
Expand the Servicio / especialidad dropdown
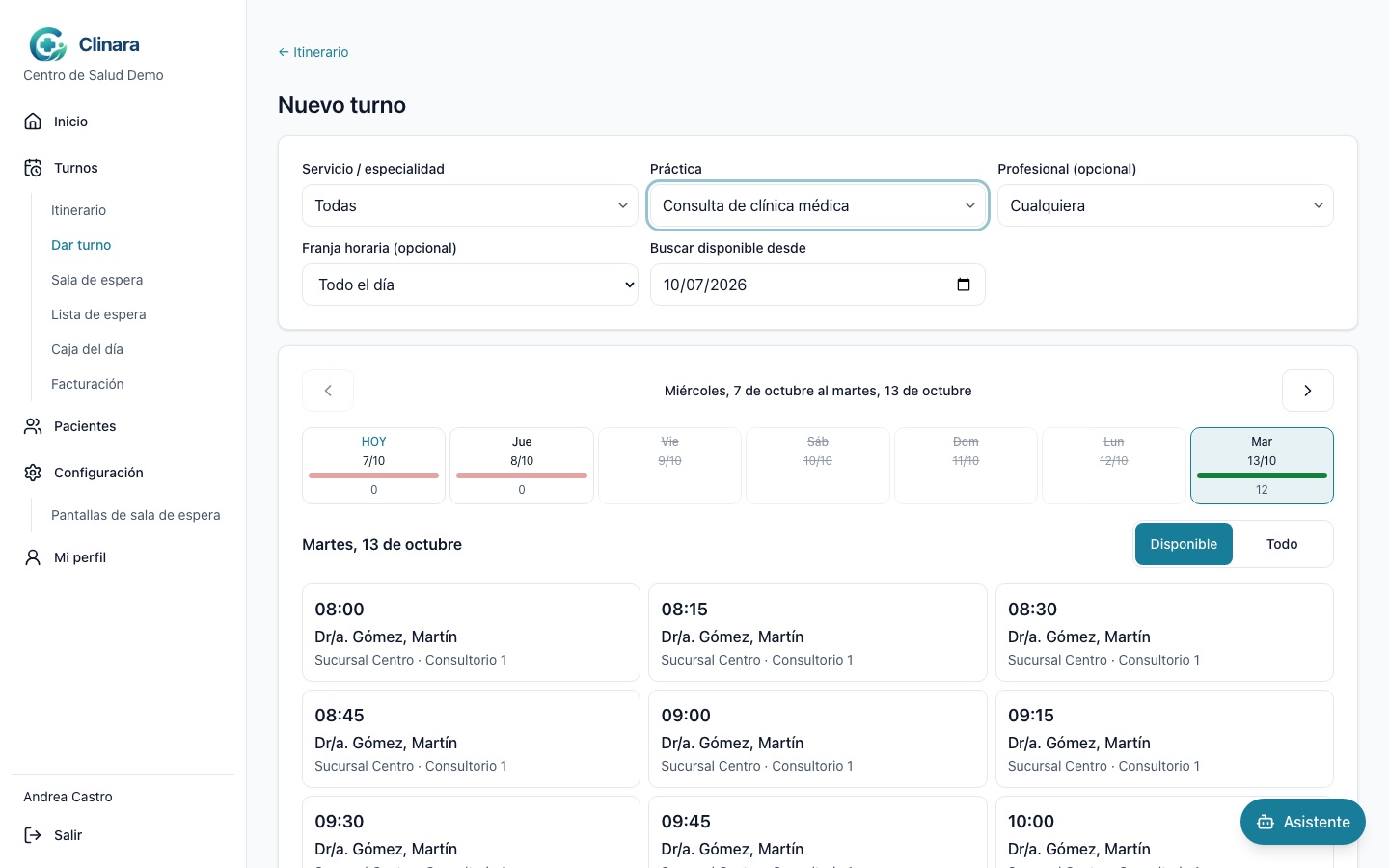click(470, 205)
